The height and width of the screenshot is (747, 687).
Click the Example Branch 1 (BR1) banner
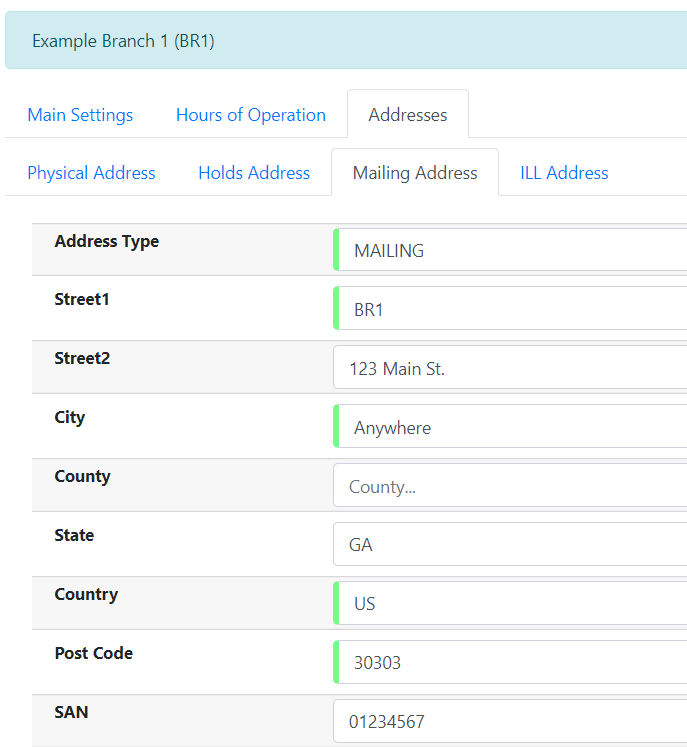tap(123, 41)
